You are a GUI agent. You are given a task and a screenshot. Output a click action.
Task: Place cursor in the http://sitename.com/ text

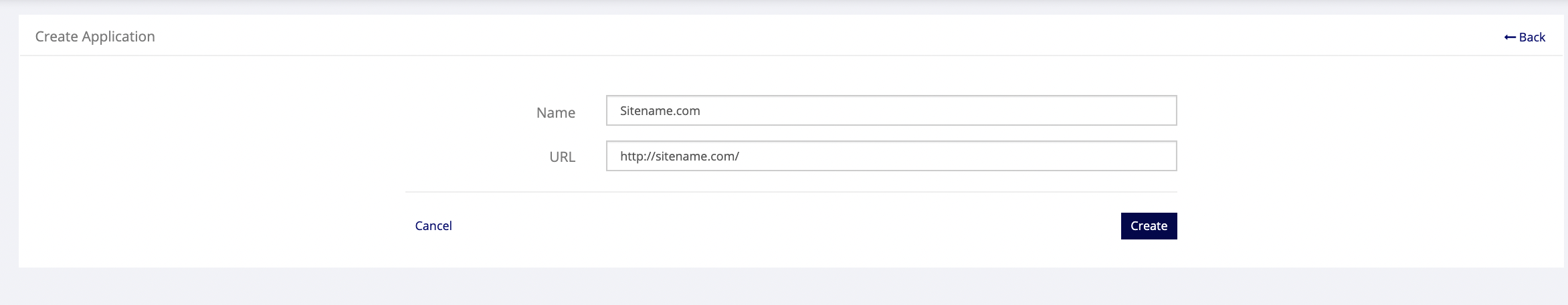679,157
